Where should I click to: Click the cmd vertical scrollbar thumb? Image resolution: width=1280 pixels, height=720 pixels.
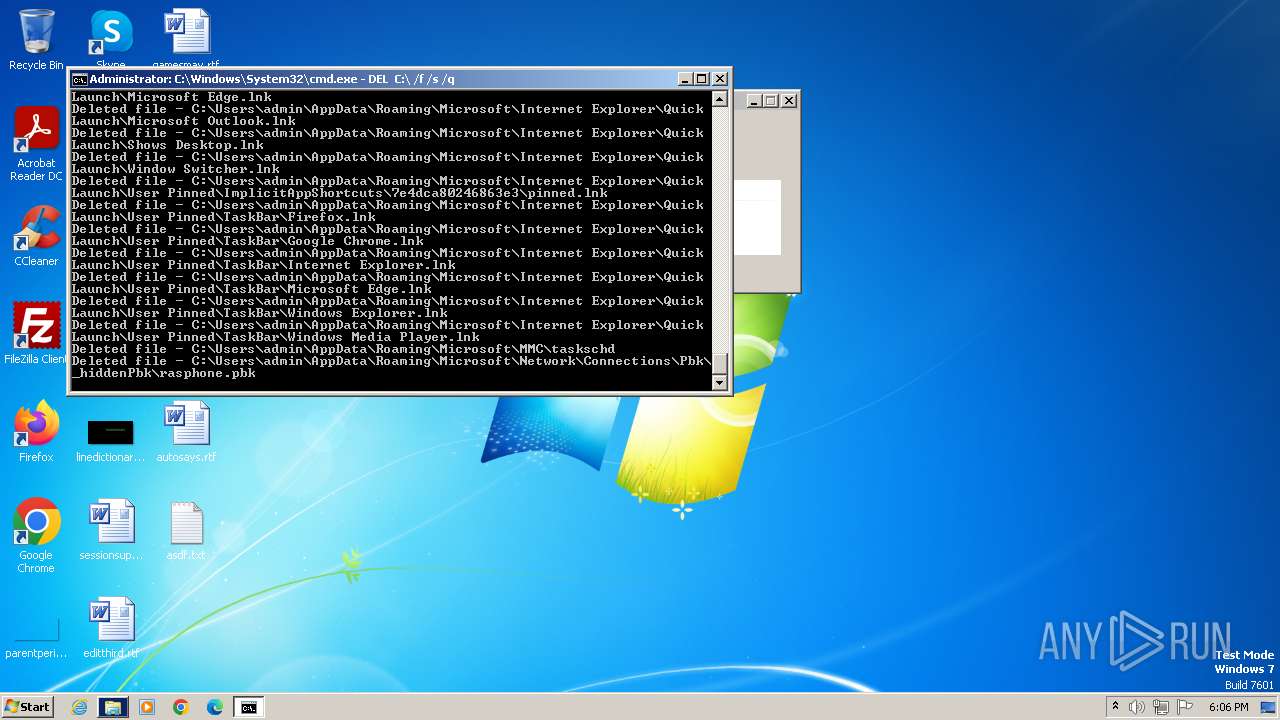point(719,364)
